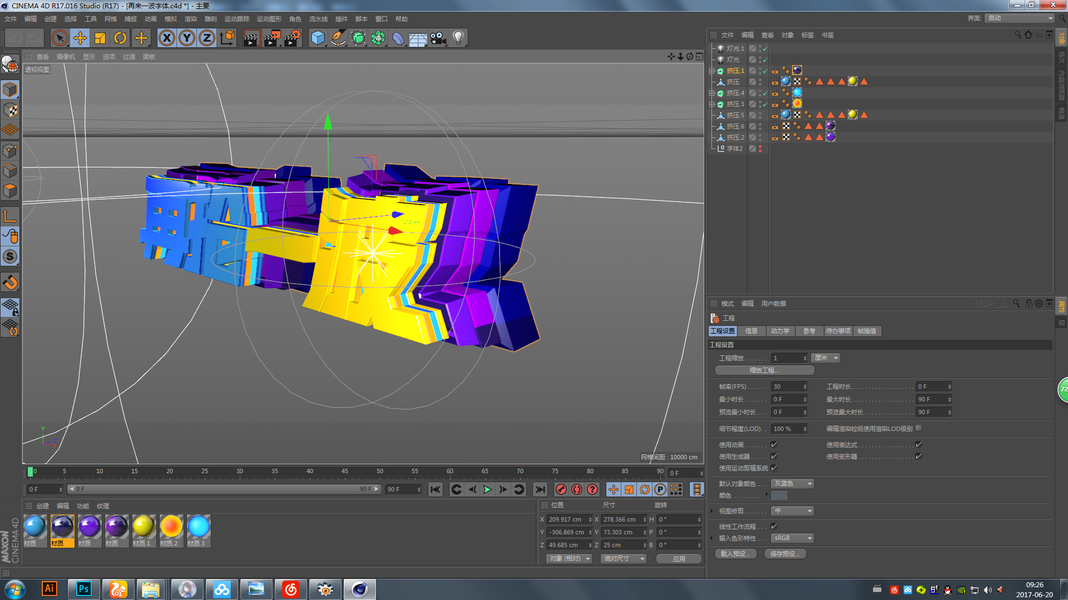Screen dimensions: 1068x600
Task: Click the home icon in object manager
Action: coord(1028,35)
